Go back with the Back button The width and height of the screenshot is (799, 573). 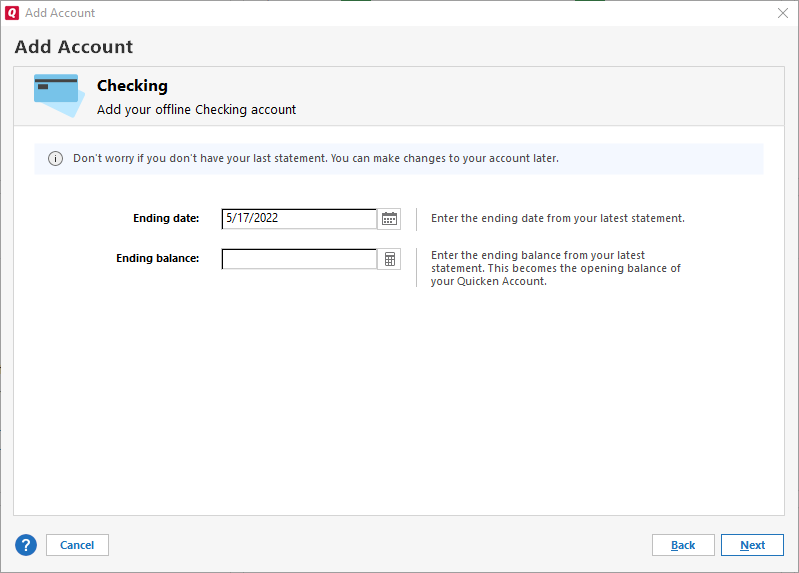[683, 545]
